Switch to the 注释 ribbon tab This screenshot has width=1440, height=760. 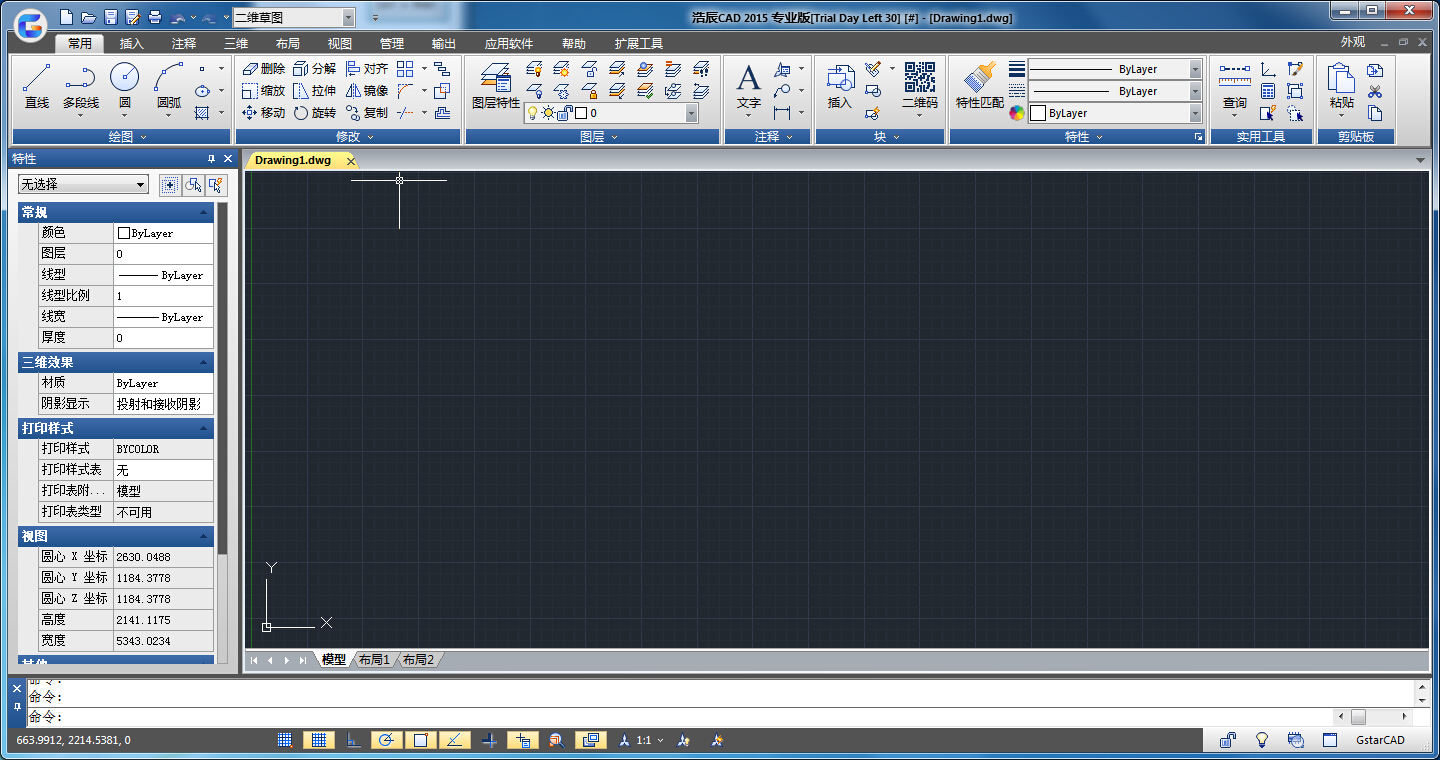click(x=184, y=43)
